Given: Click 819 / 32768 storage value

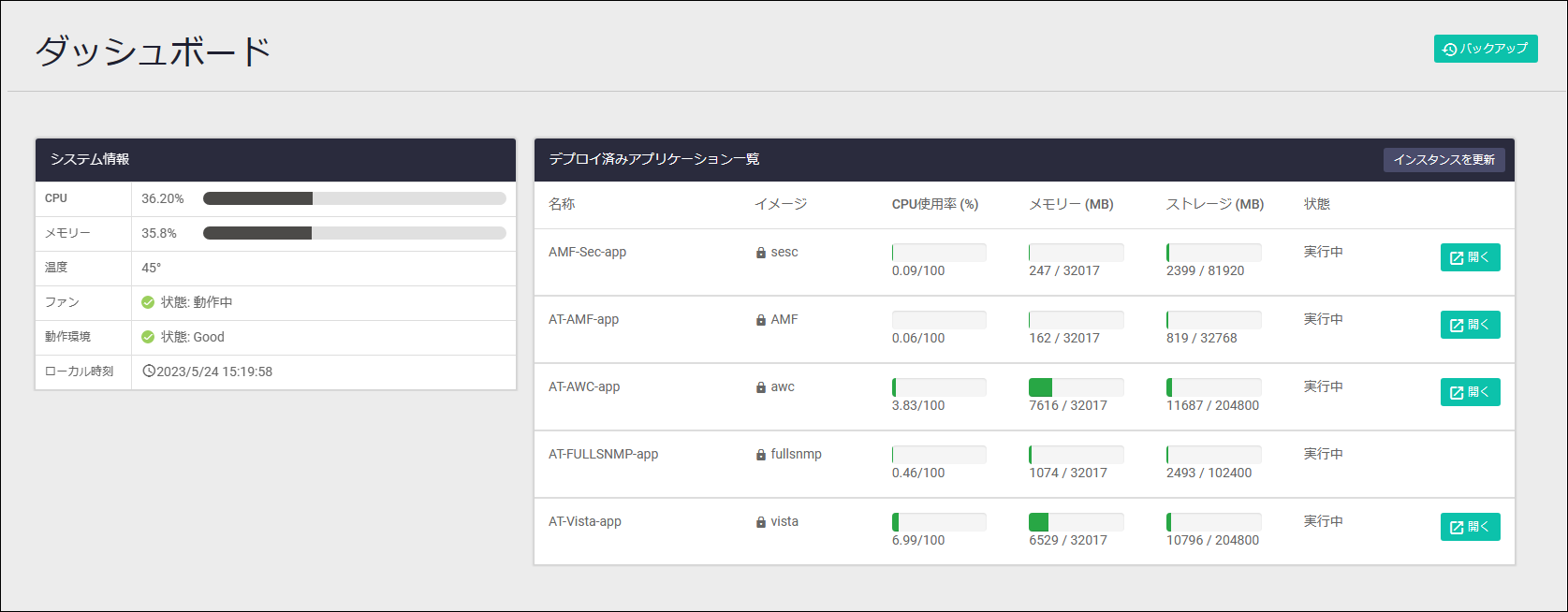Looking at the screenshot, I should click(1202, 338).
